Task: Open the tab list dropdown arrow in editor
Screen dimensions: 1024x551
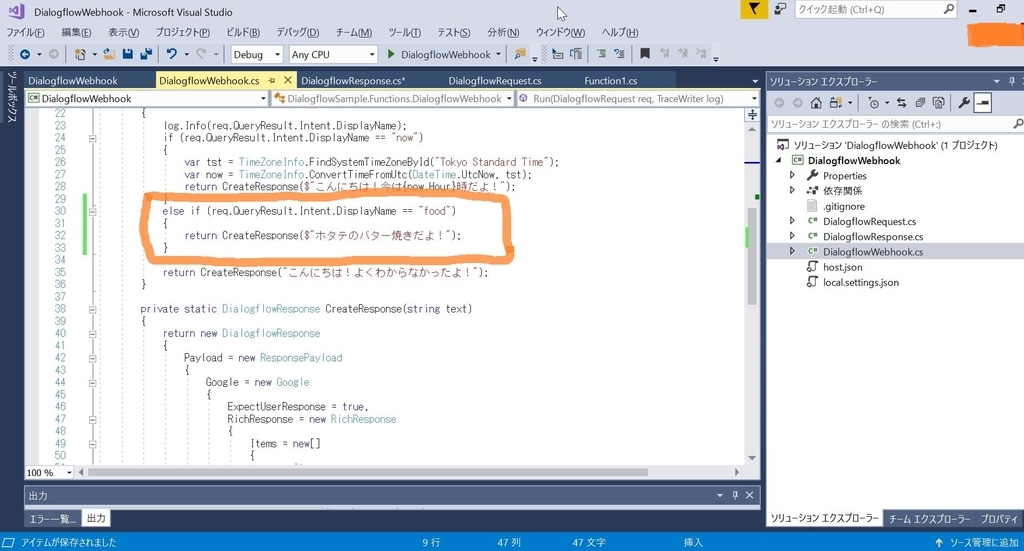Action: coord(755,81)
